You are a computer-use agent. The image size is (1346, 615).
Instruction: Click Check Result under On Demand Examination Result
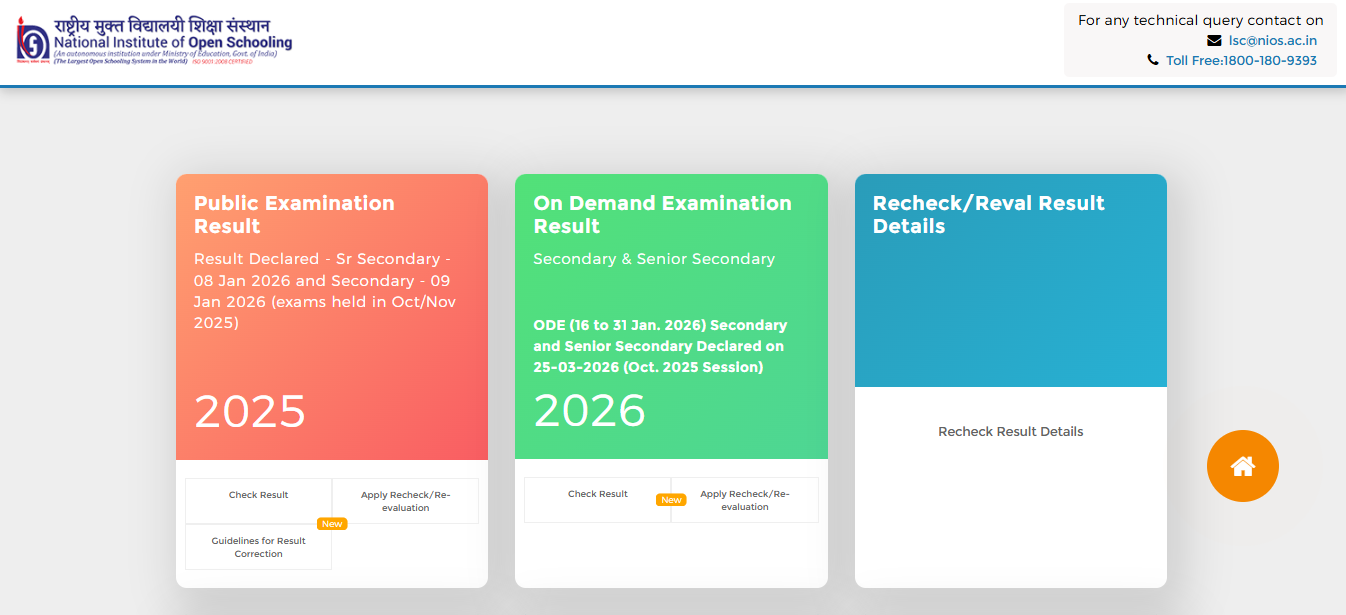pyautogui.click(x=597, y=493)
